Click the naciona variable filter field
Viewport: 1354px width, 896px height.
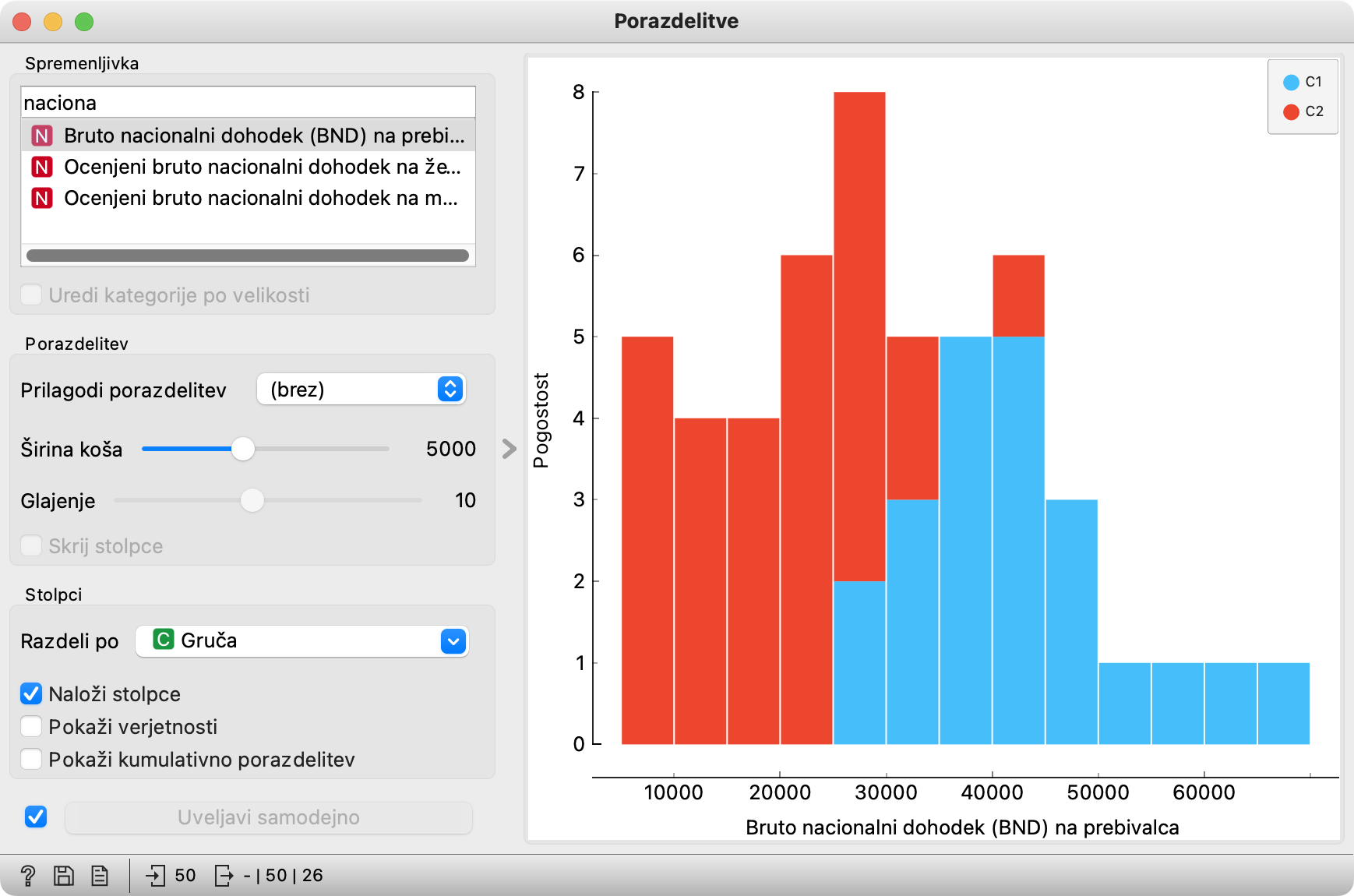tap(248, 102)
